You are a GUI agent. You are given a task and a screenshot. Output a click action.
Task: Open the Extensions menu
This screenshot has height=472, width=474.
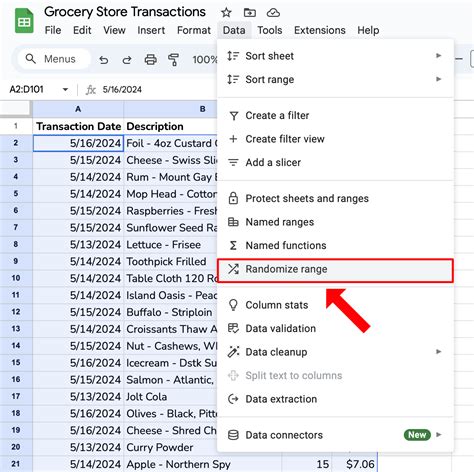(320, 30)
